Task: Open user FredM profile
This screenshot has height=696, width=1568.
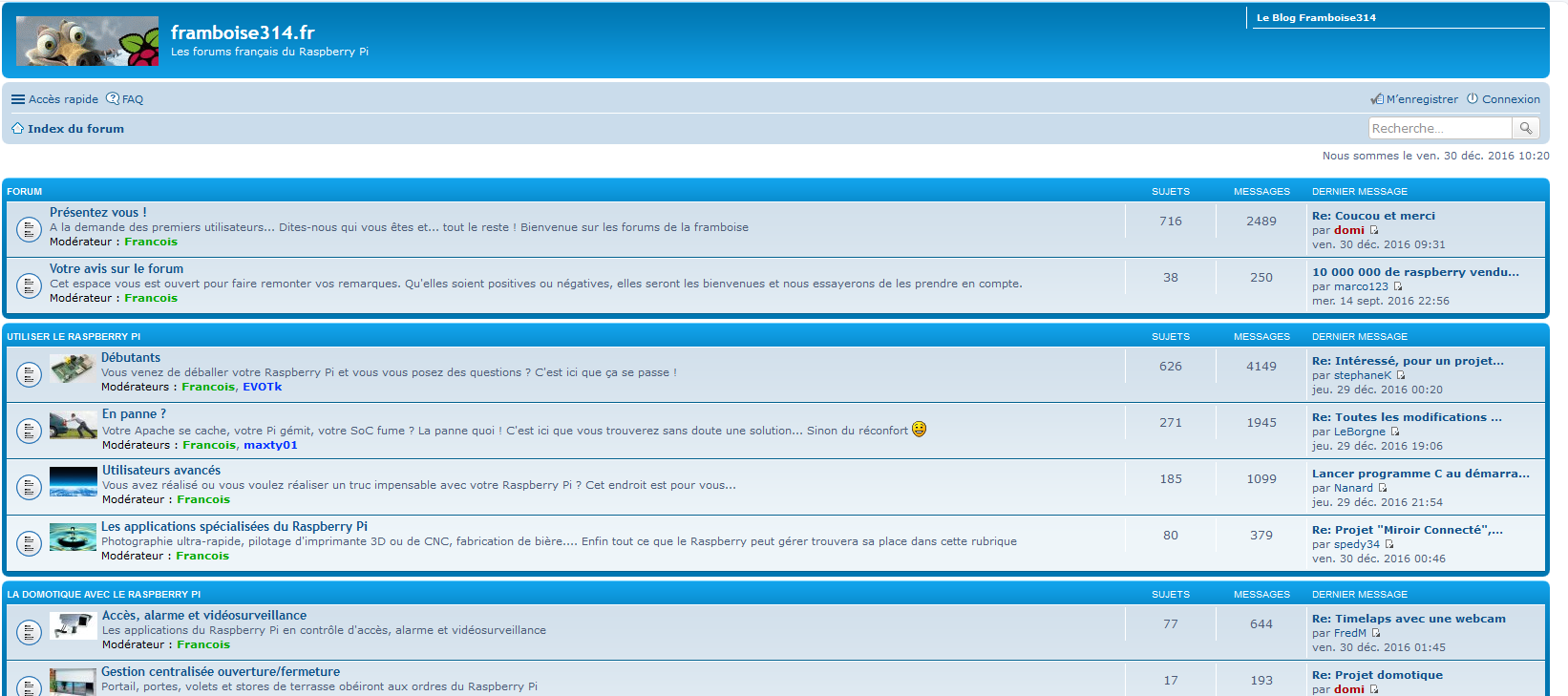Action: tap(1350, 633)
